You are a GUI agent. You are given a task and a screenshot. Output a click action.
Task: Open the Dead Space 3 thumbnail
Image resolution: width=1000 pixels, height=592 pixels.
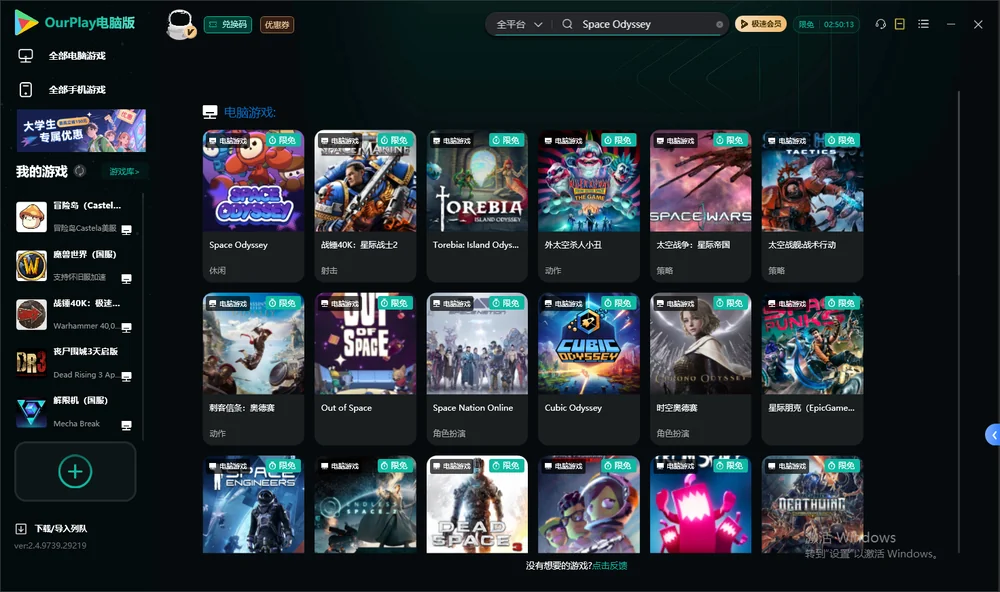pyautogui.click(x=477, y=504)
